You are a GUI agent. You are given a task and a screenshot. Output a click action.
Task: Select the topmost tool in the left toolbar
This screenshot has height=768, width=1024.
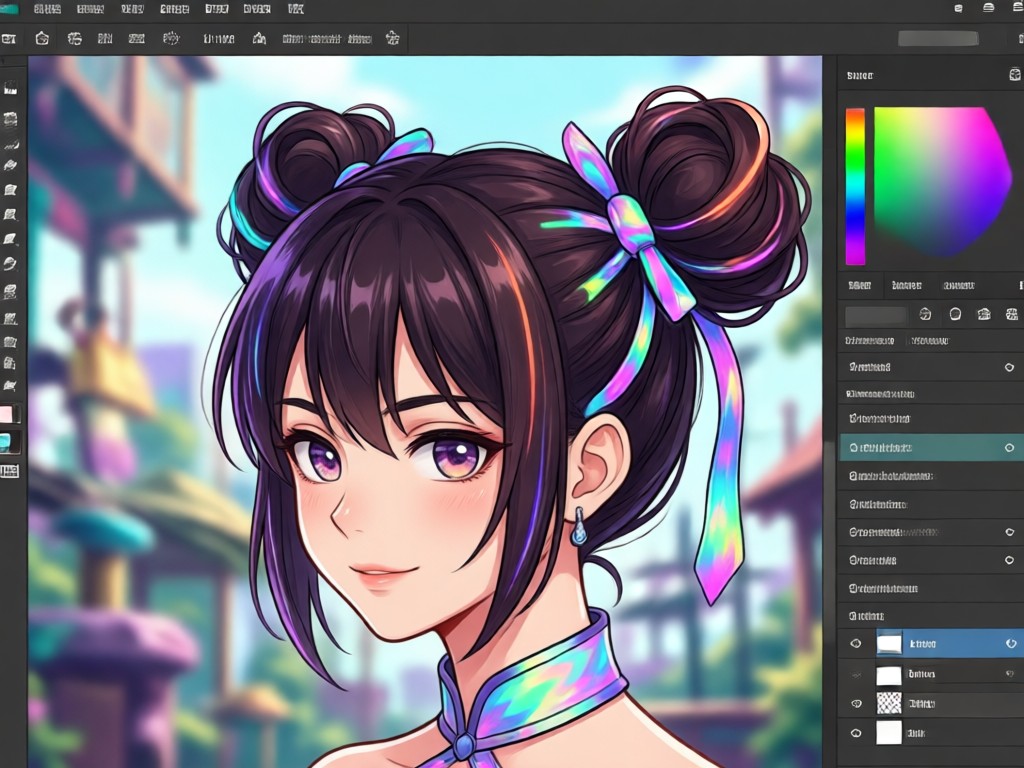[x=10, y=89]
